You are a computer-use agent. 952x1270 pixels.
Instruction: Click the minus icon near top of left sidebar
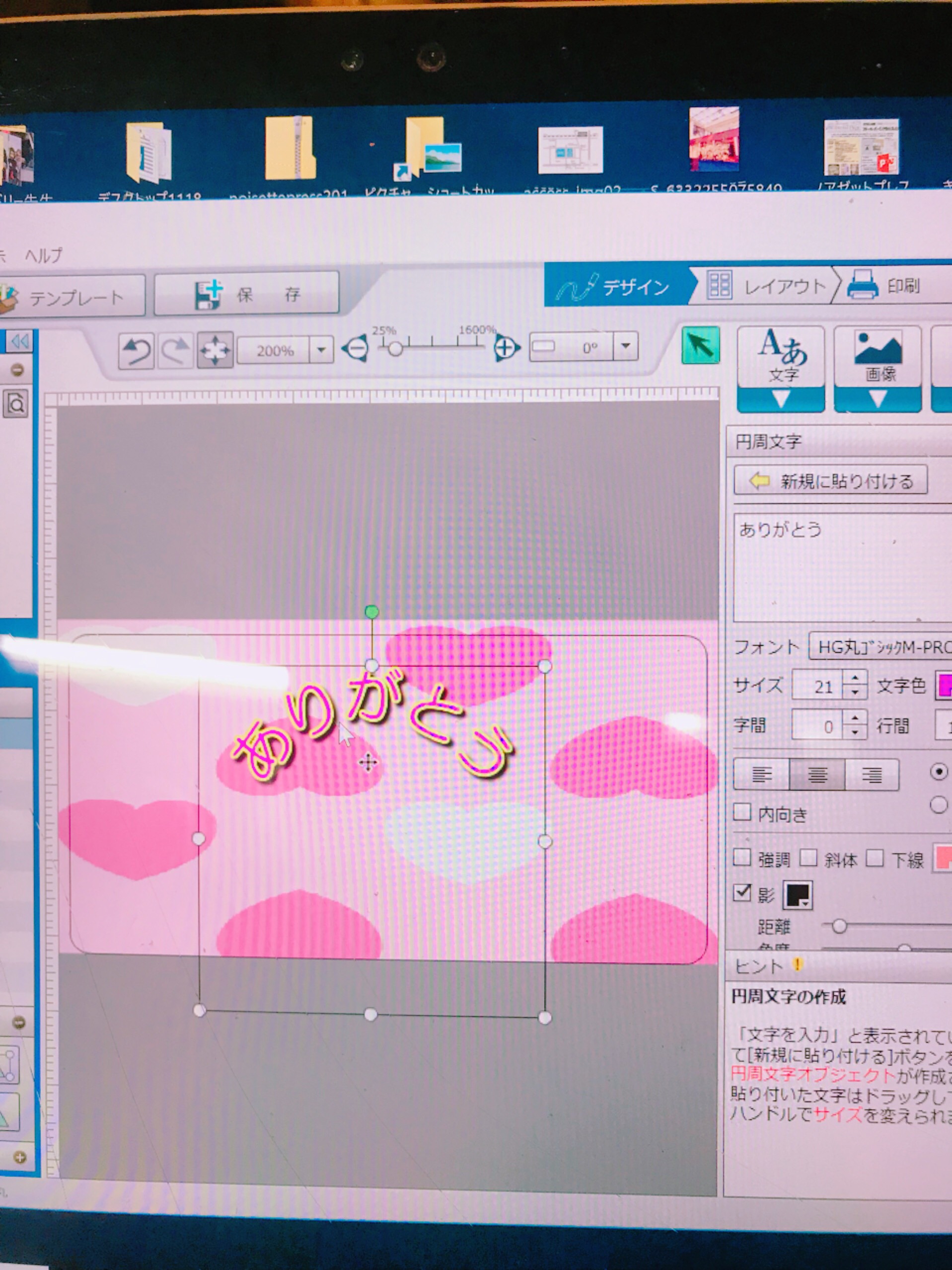18,370
